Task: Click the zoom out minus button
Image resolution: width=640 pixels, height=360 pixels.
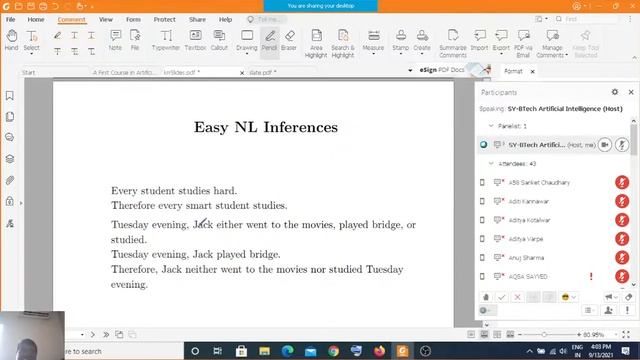Action: (520, 335)
